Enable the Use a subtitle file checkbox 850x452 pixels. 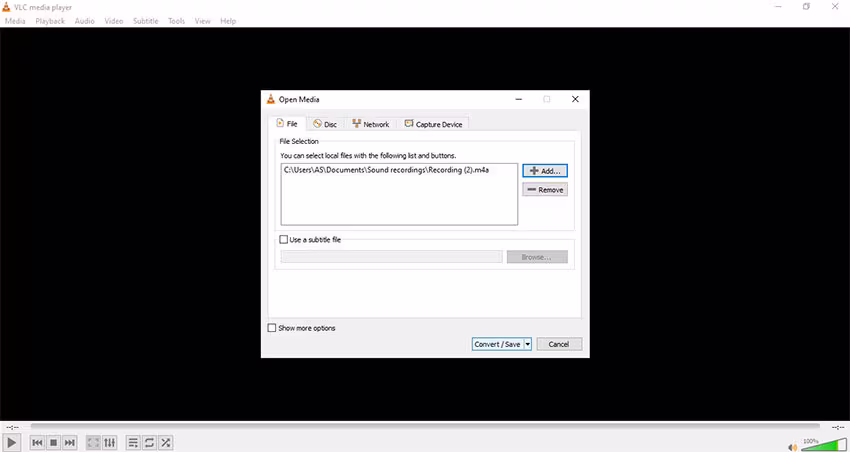[x=284, y=239]
